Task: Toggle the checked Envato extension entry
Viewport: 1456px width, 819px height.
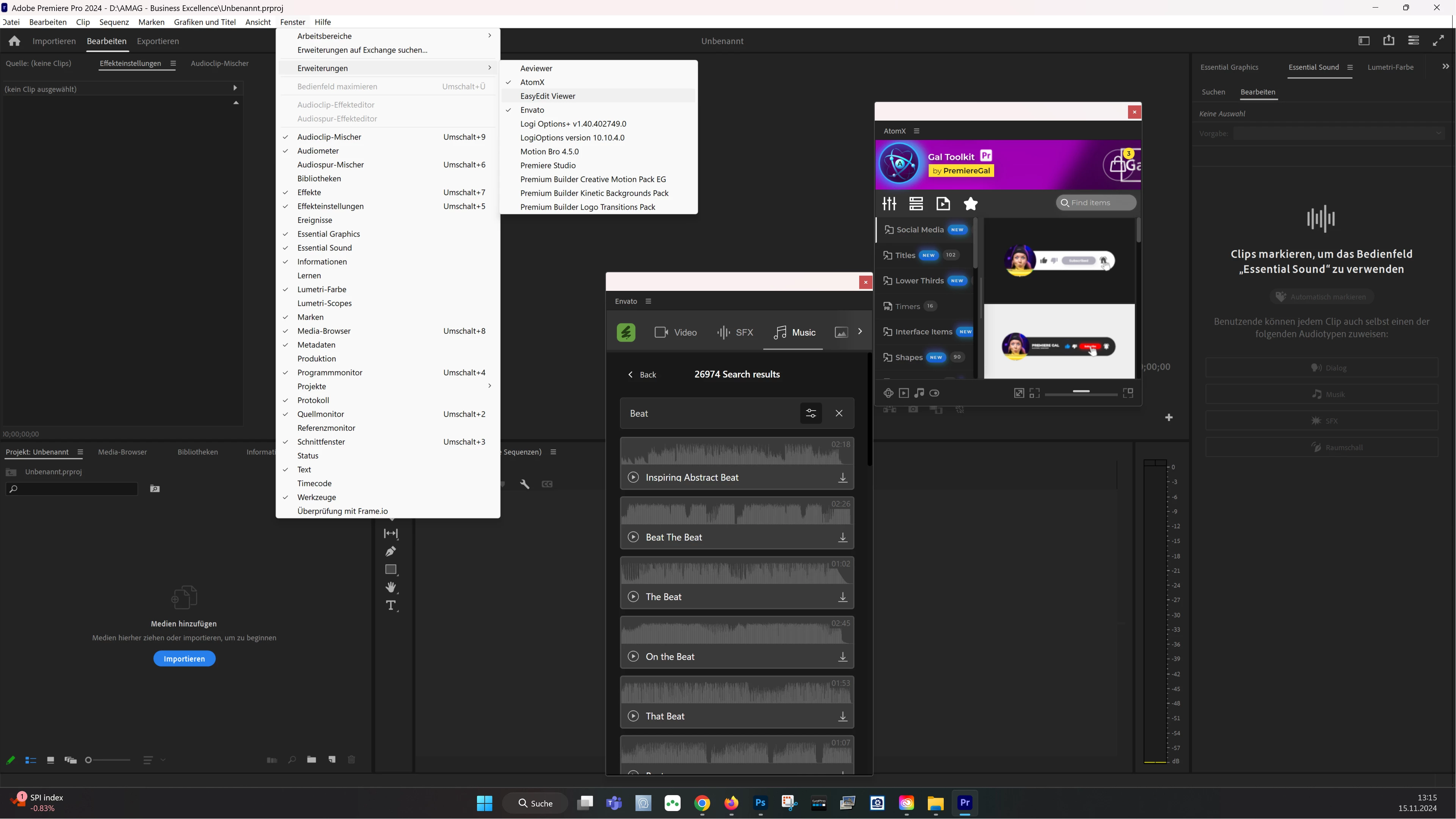Action: [532, 110]
